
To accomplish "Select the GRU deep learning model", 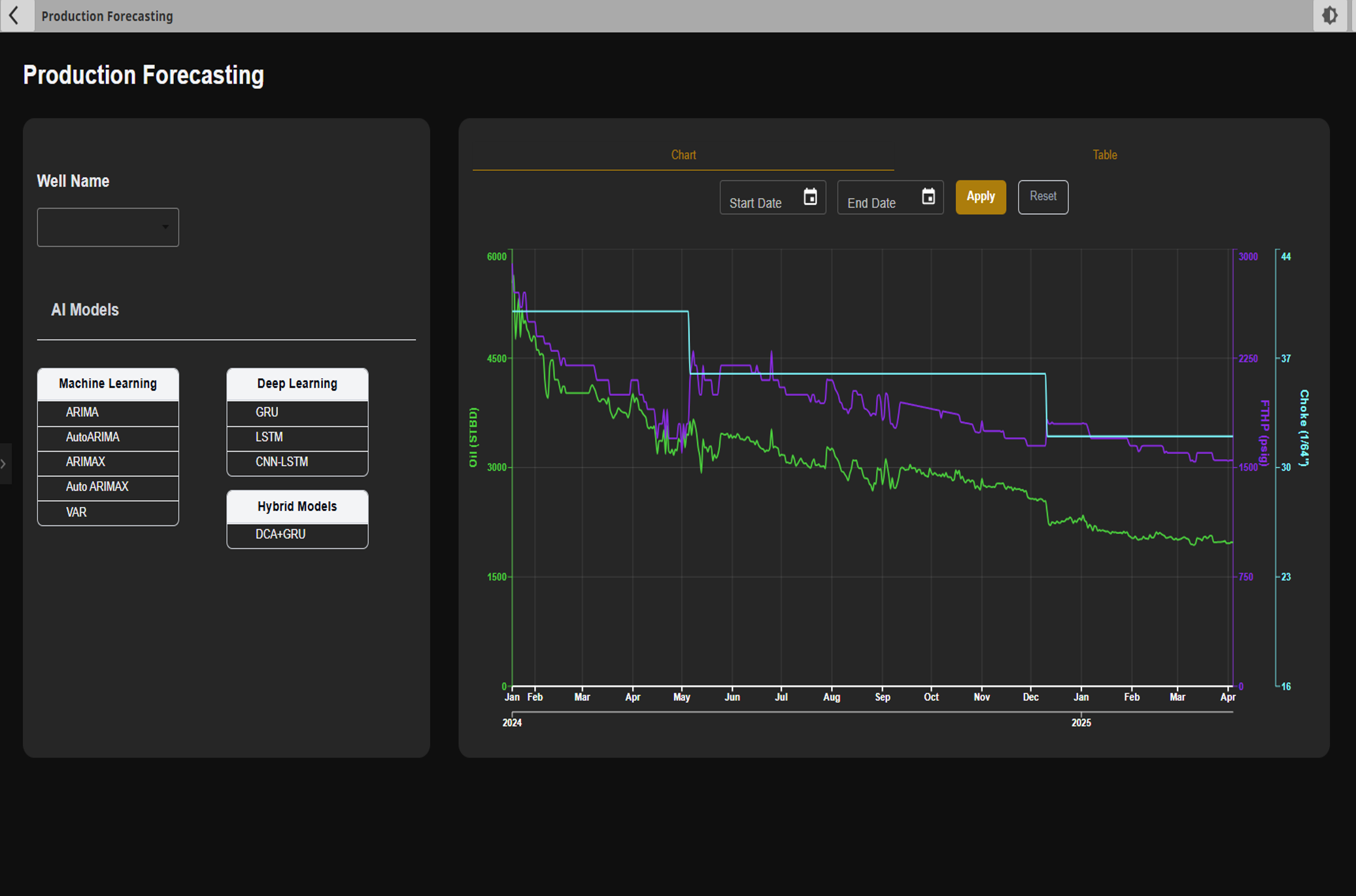I will click(x=297, y=412).
